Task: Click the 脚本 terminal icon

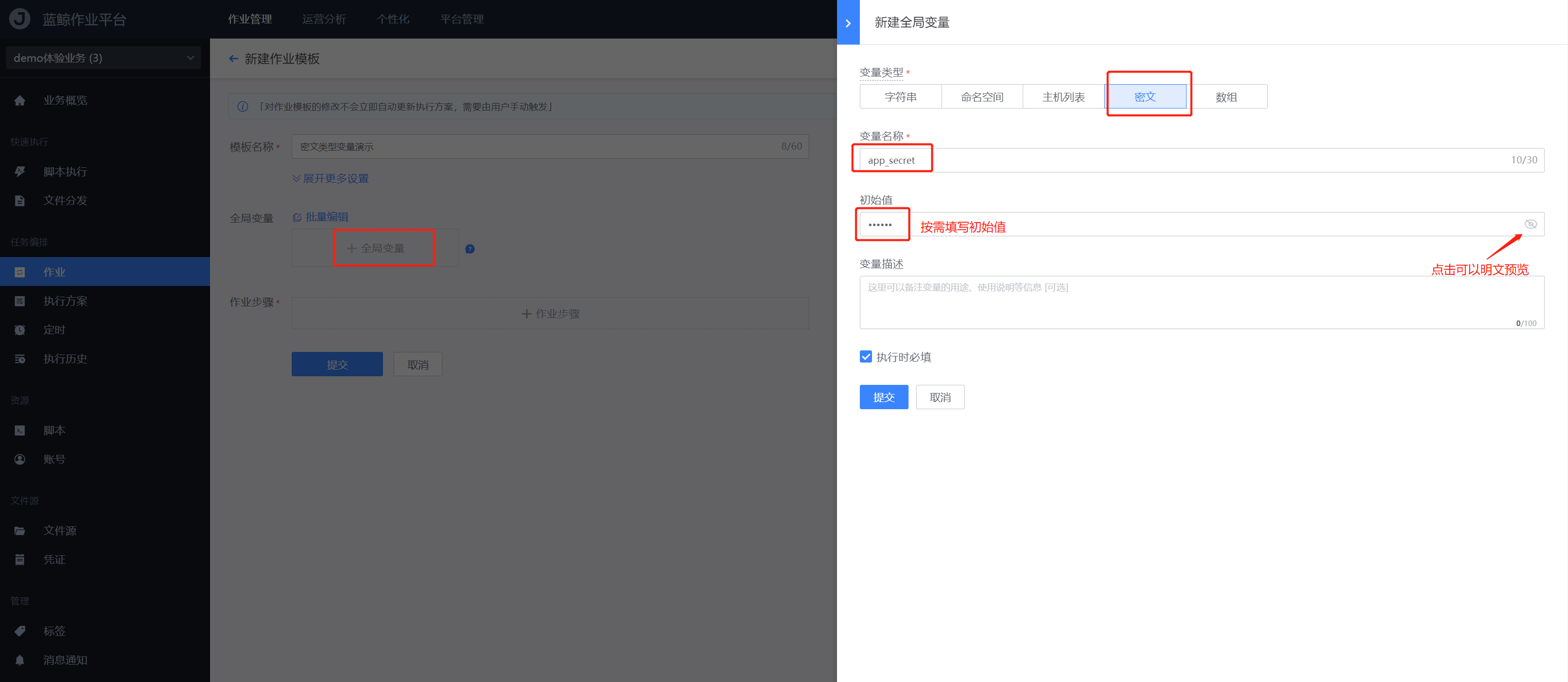Action: (x=19, y=430)
